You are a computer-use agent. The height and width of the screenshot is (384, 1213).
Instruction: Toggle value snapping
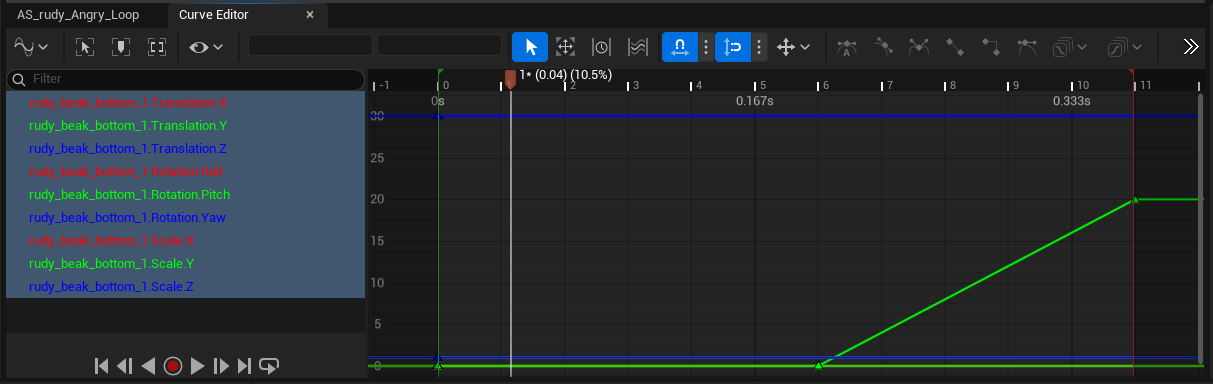click(733, 46)
